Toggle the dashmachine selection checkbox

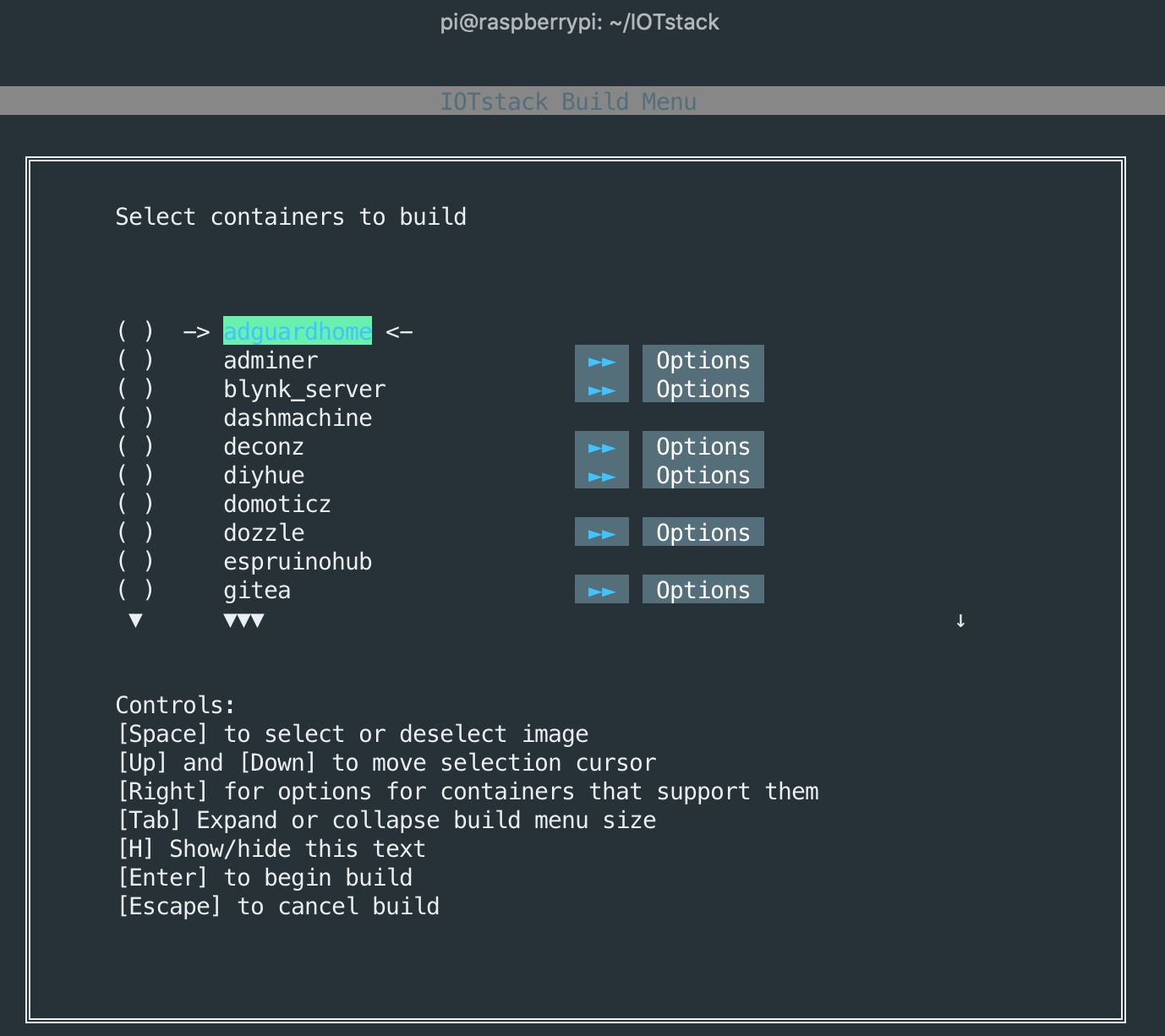(x=135, y=417)
